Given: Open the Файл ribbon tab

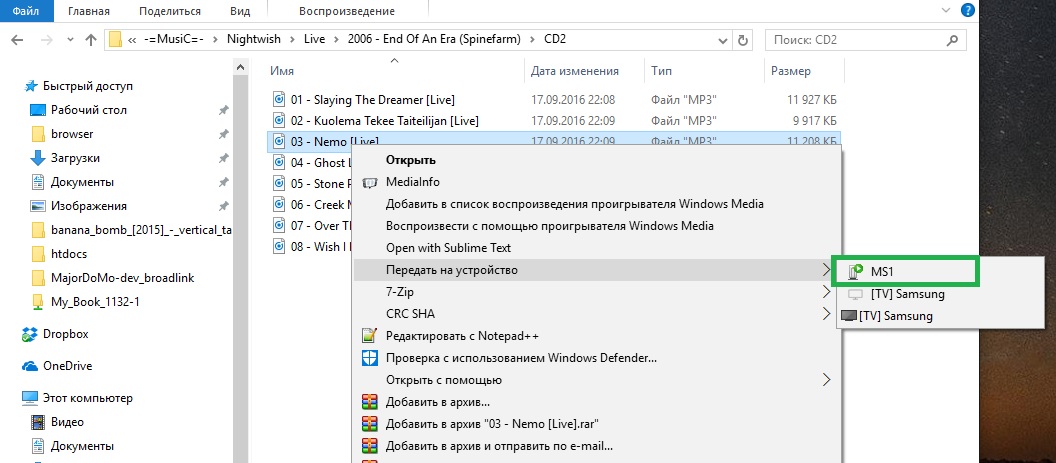Looking at the screenshot, I should coord(26,11).
